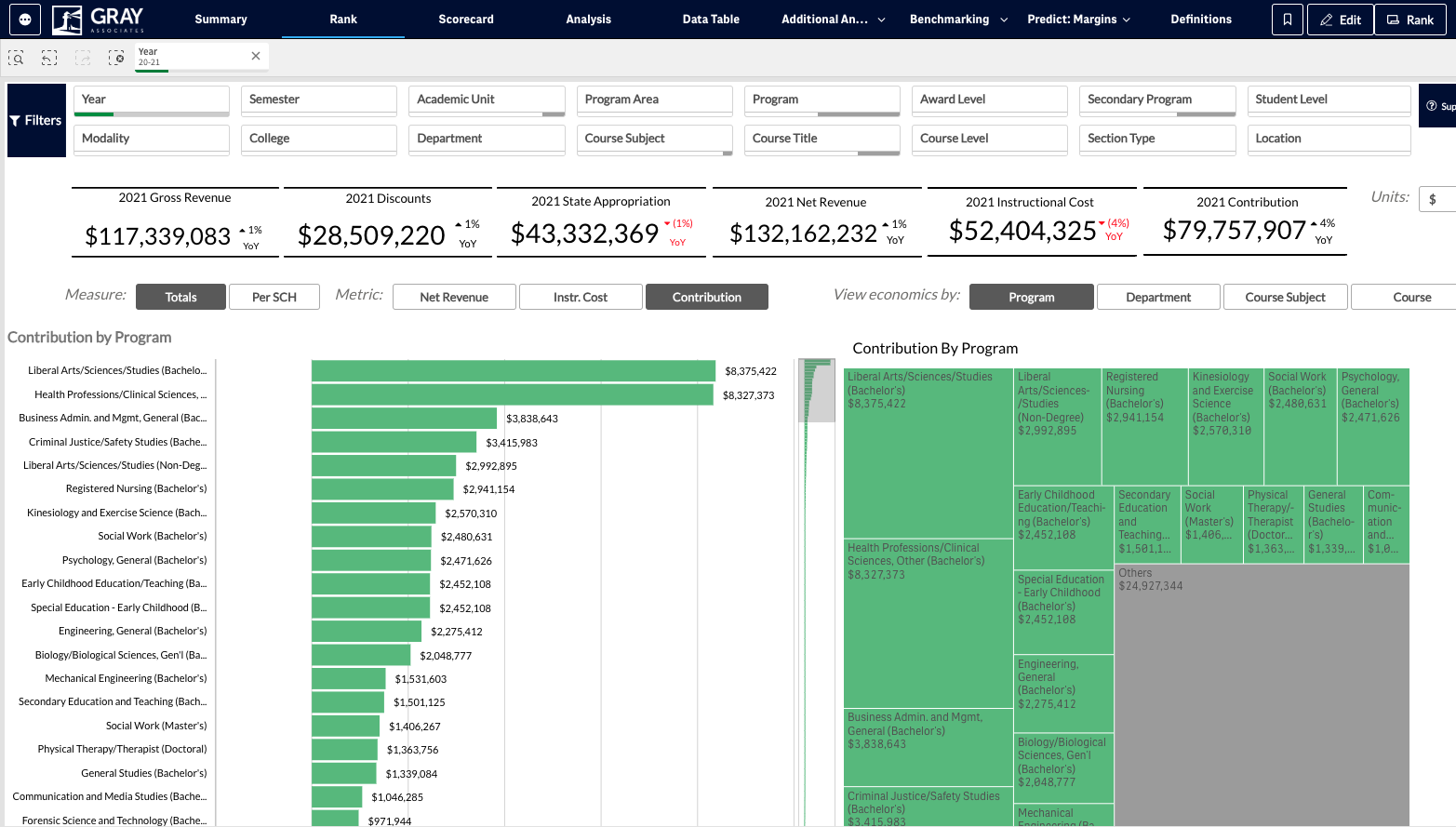
Task: Open the Year filter
Action: (152, 100)
